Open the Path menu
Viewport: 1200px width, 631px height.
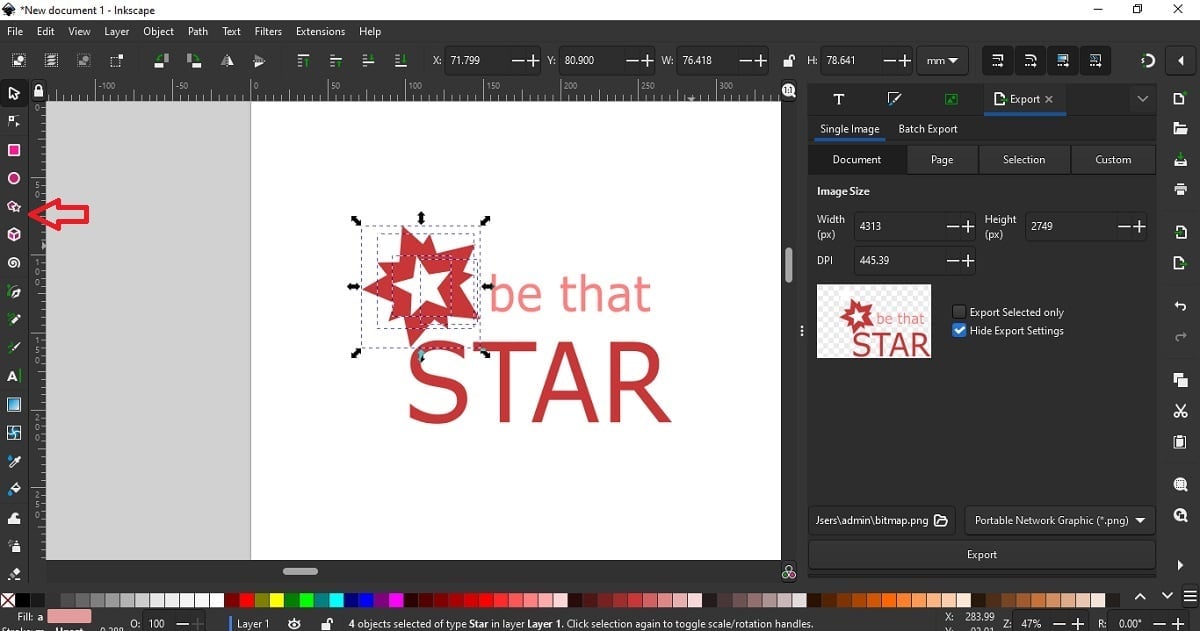197,31
